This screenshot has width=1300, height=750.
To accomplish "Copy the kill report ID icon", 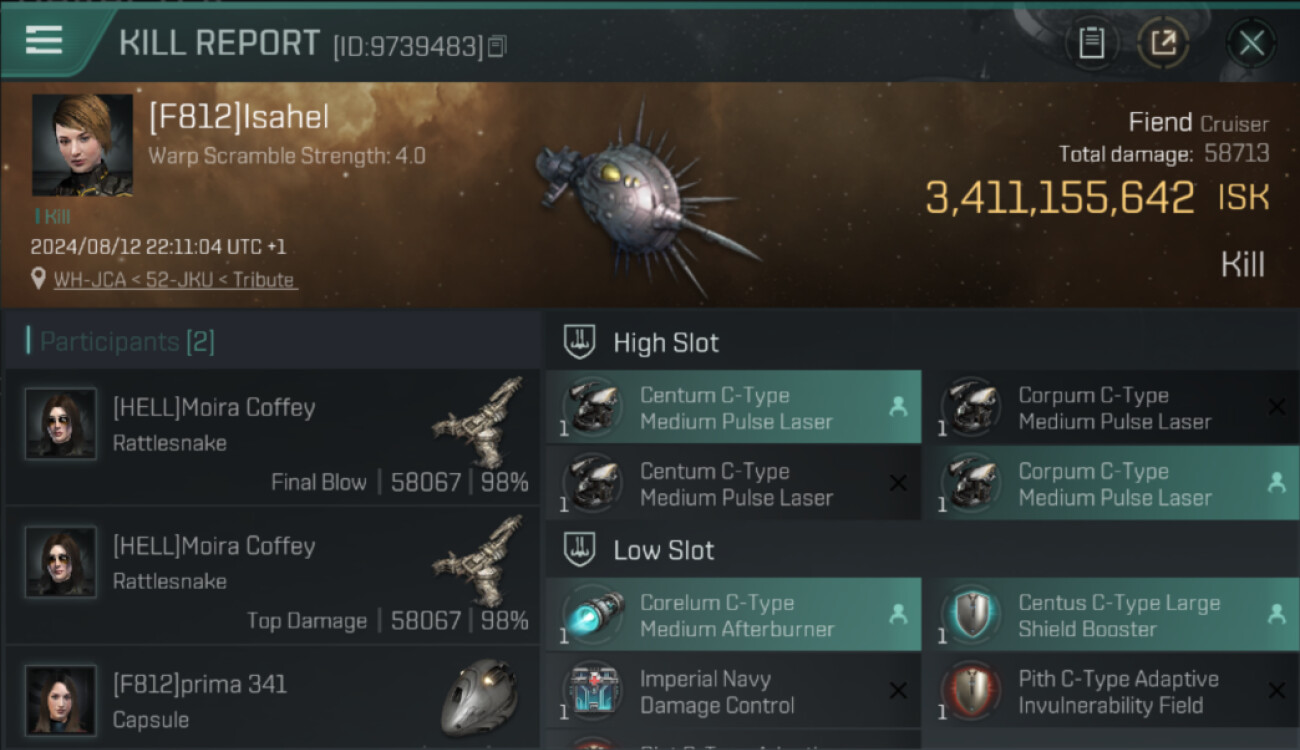I will [x=497, y=46].
